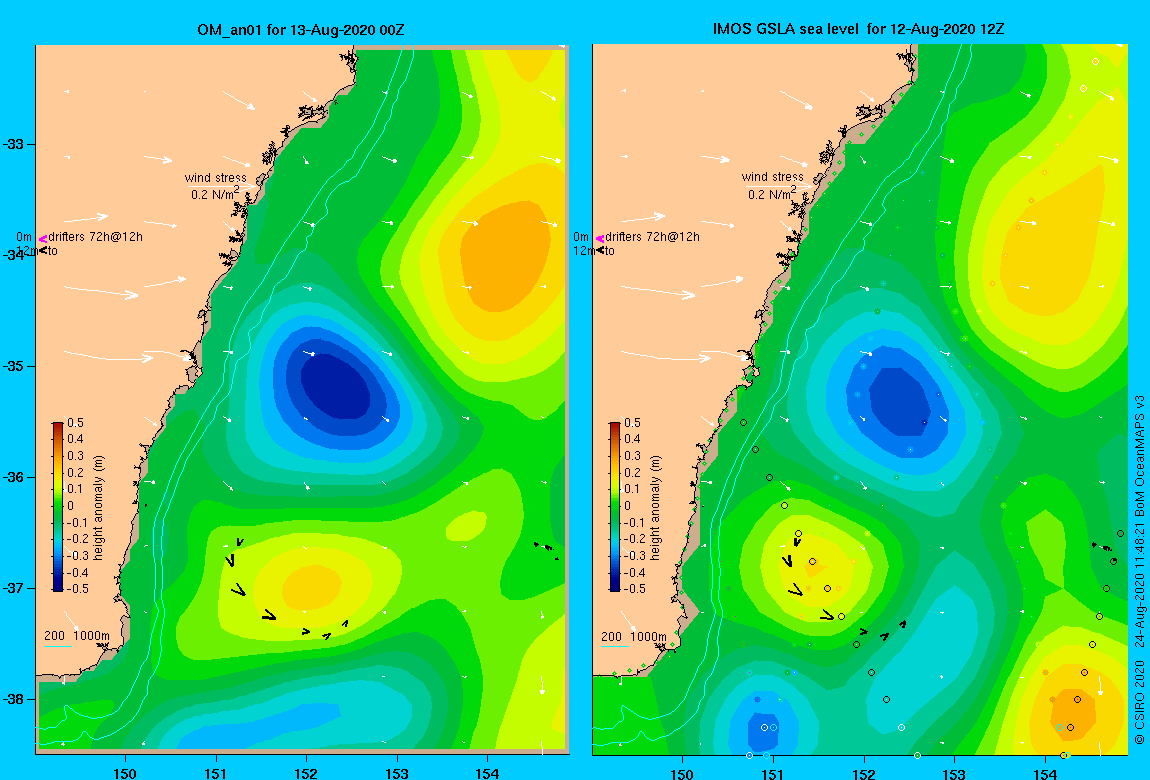Click the black 12m drifter arrow in right legend
Viewport: 1150px width, 780px height.
coord(600,251)
